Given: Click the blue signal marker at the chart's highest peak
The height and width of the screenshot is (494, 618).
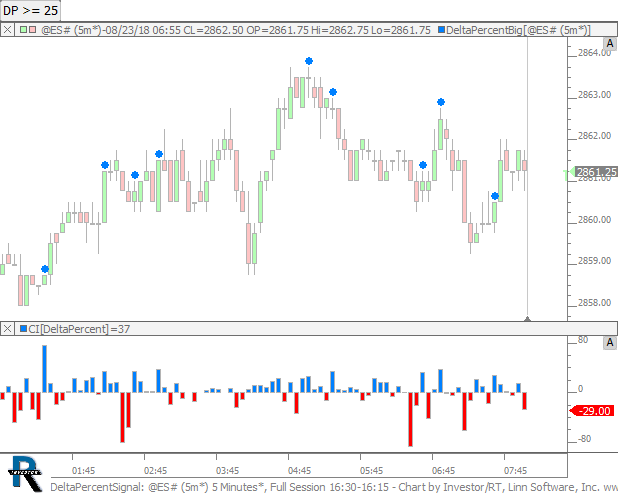Looking at the screenshot, I should click(309, 61).
